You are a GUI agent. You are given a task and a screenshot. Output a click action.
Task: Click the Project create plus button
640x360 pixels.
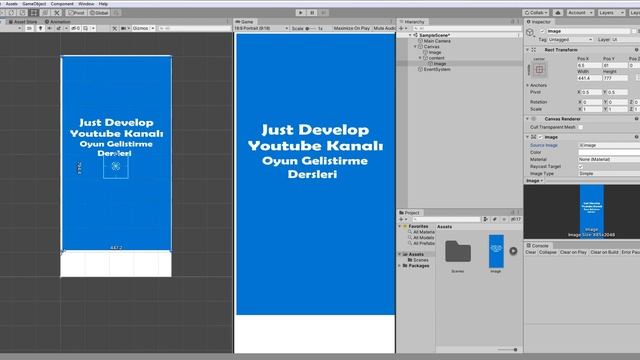[402, 219]
